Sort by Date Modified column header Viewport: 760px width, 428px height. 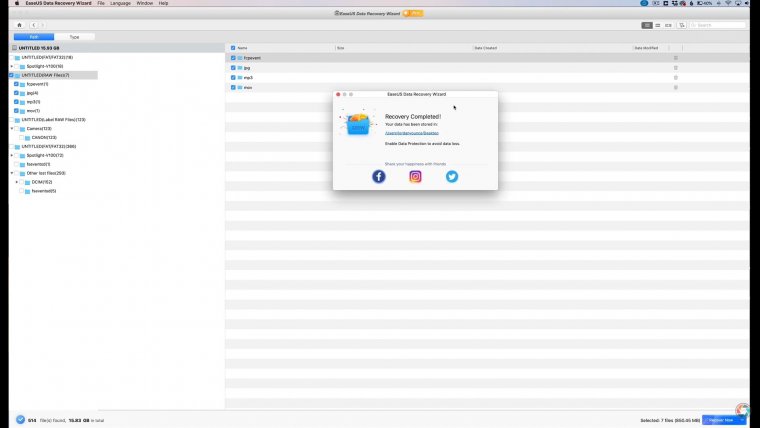[646, 48]
